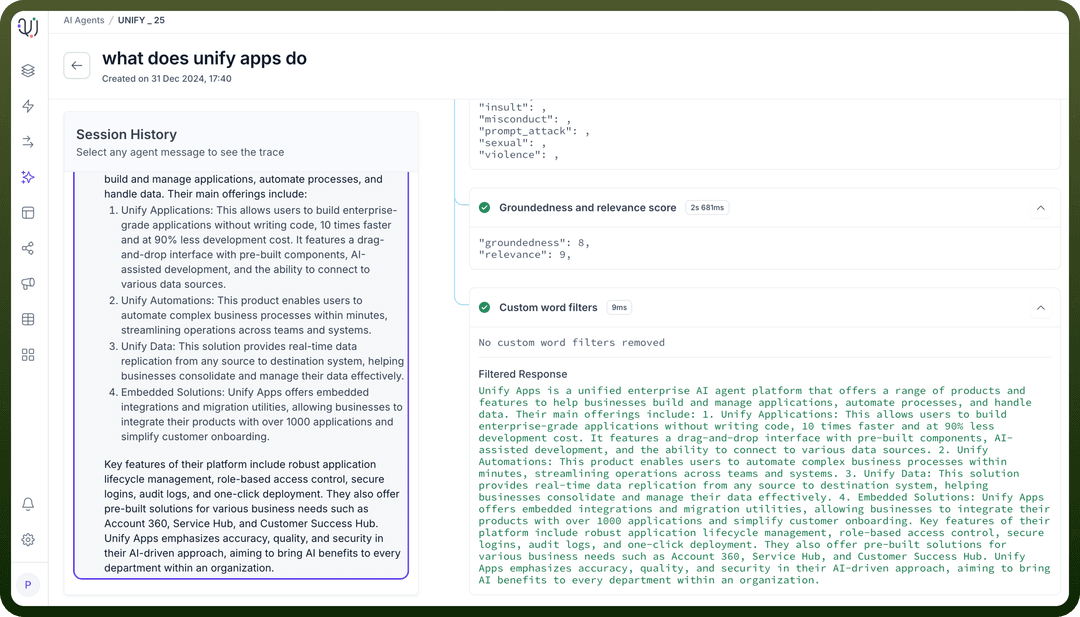The height and width of the screenshot is (617, 1080).
Task: Click the green filtered response text block
Action: pos(765,485)
